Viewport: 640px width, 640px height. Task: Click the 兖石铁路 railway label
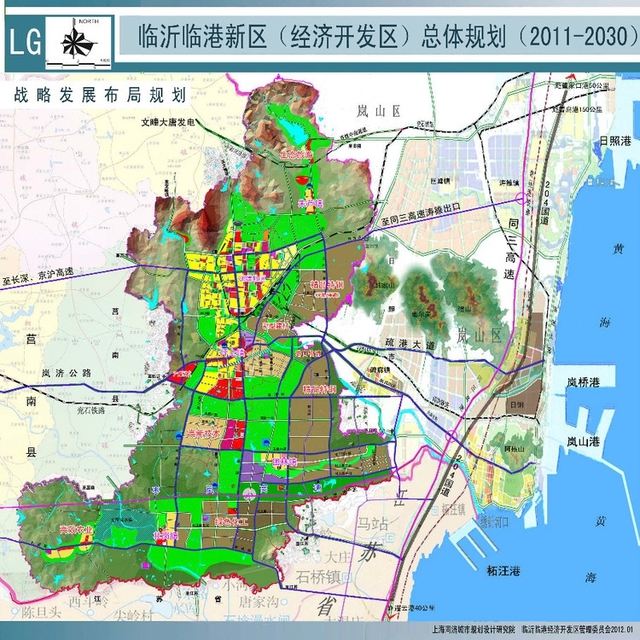point(91,411)
